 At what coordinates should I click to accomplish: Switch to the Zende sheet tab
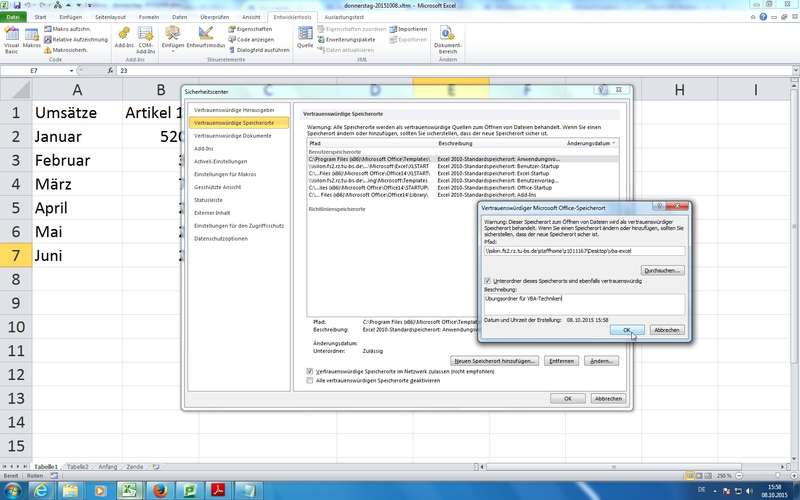pos(135,467)
